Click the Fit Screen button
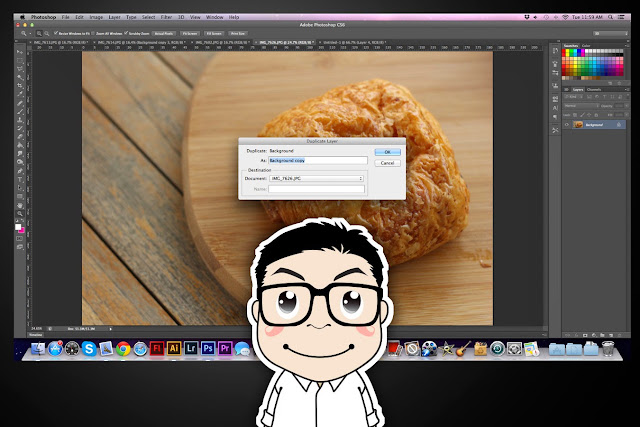 (190, 33)
